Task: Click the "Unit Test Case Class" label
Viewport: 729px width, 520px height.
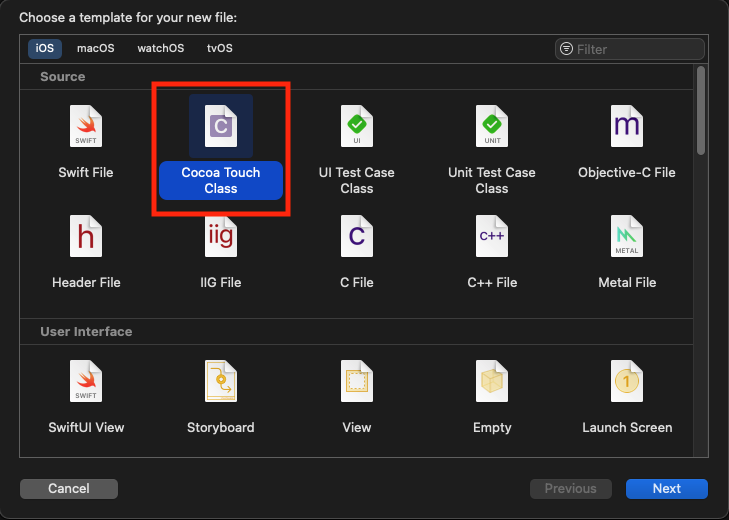Action: point(492,180)
